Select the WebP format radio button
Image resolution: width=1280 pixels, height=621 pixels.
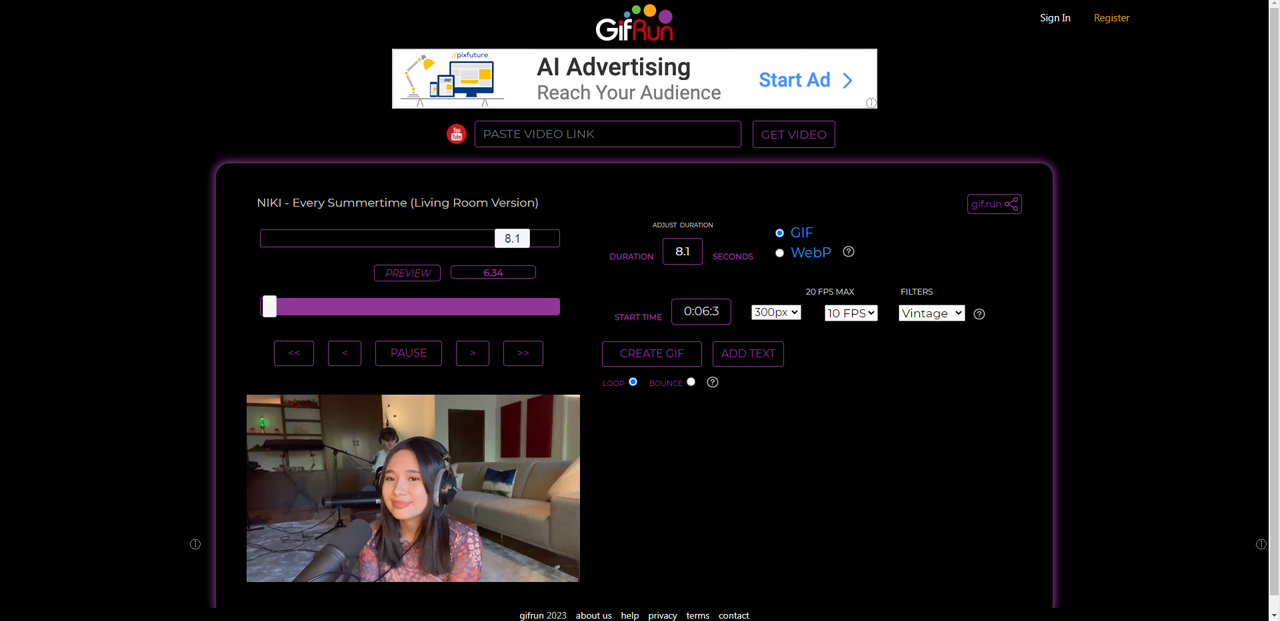(779, 253)
